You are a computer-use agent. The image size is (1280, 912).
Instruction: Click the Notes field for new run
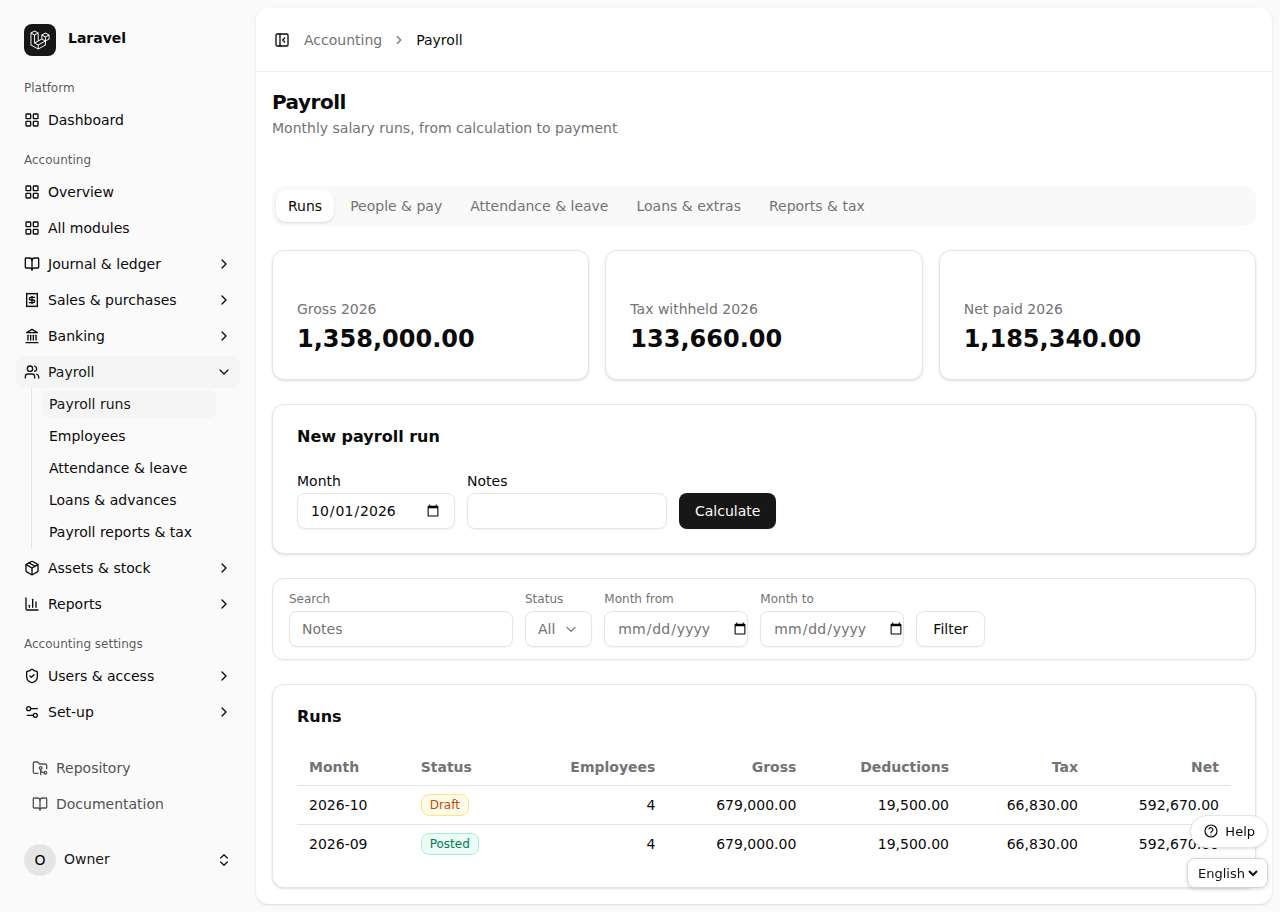[x=567, y=511]
